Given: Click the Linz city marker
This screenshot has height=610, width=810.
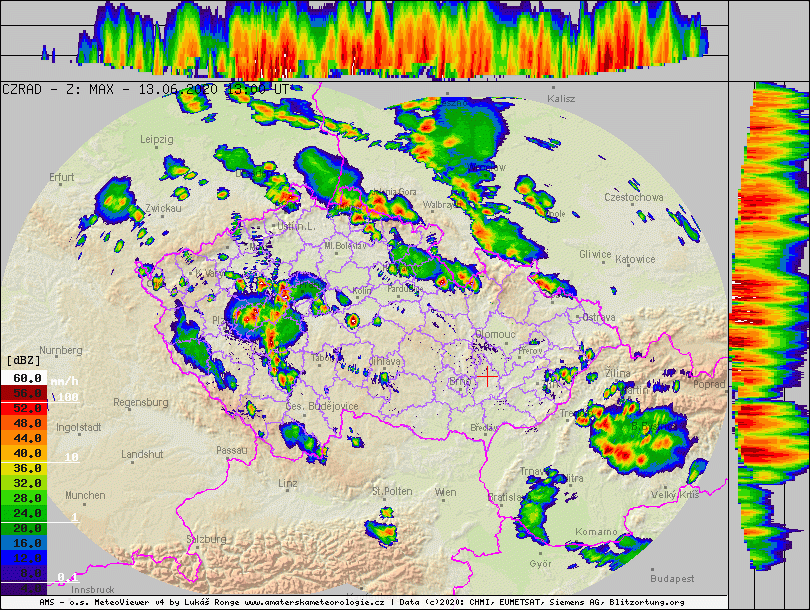Looking at the screenshot, I should (x=288, y=483).
